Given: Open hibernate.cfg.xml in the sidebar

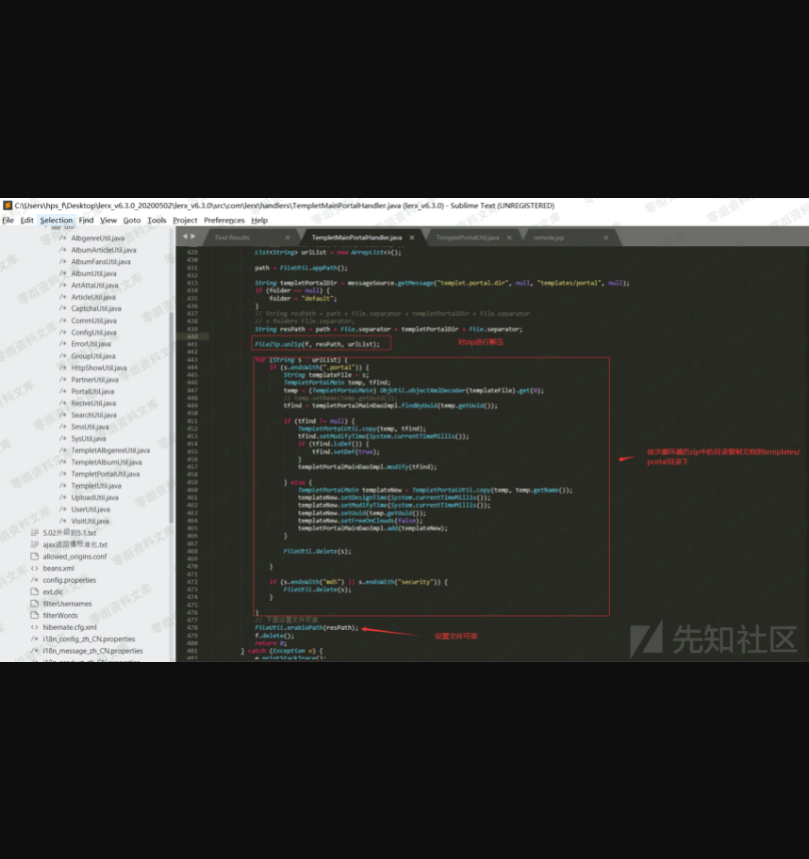Looking at the screenshot, I should click(70, 627).
